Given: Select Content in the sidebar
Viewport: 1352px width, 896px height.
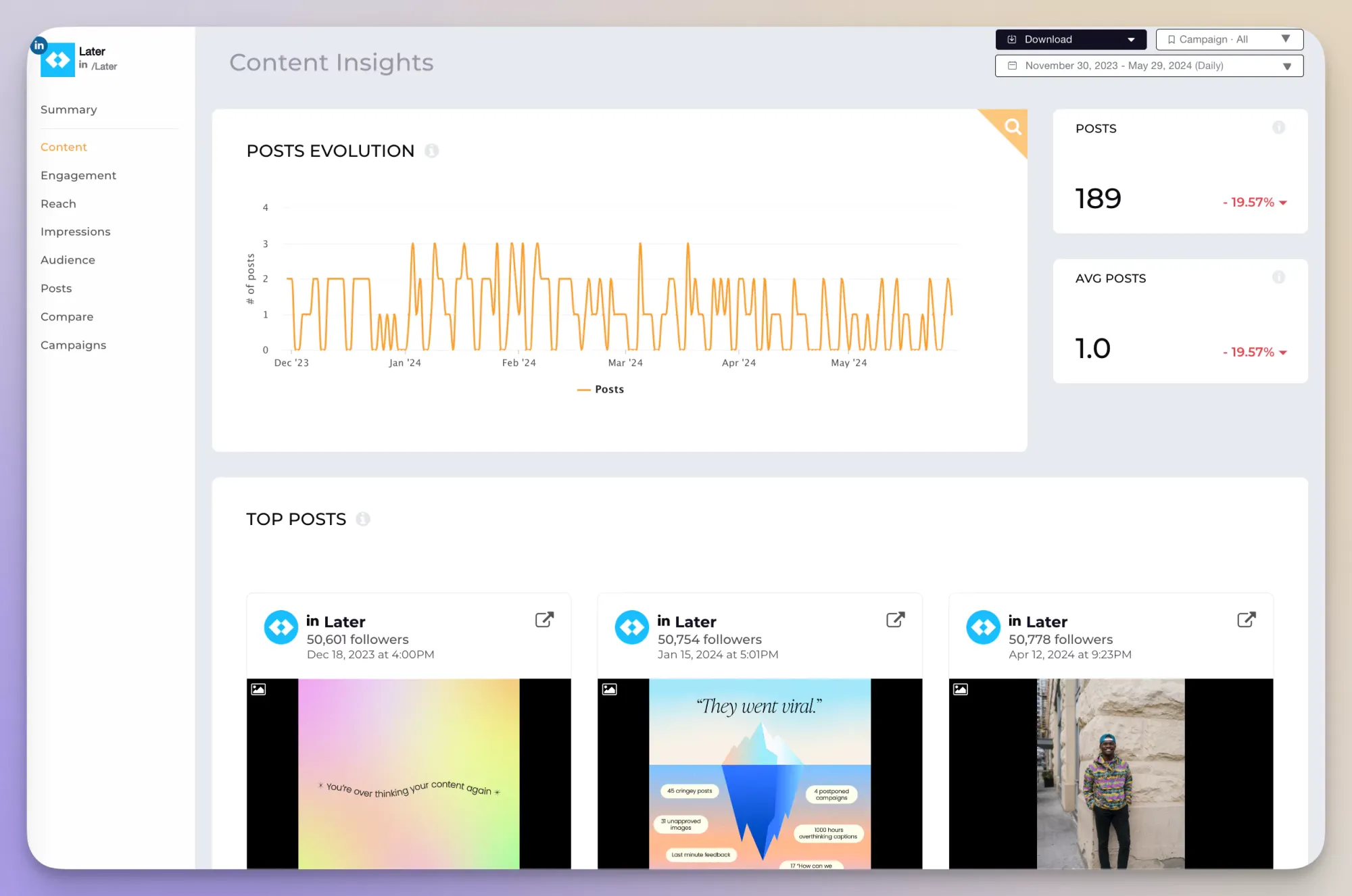Looking at the screenshot, I should [x=64, y=147].
